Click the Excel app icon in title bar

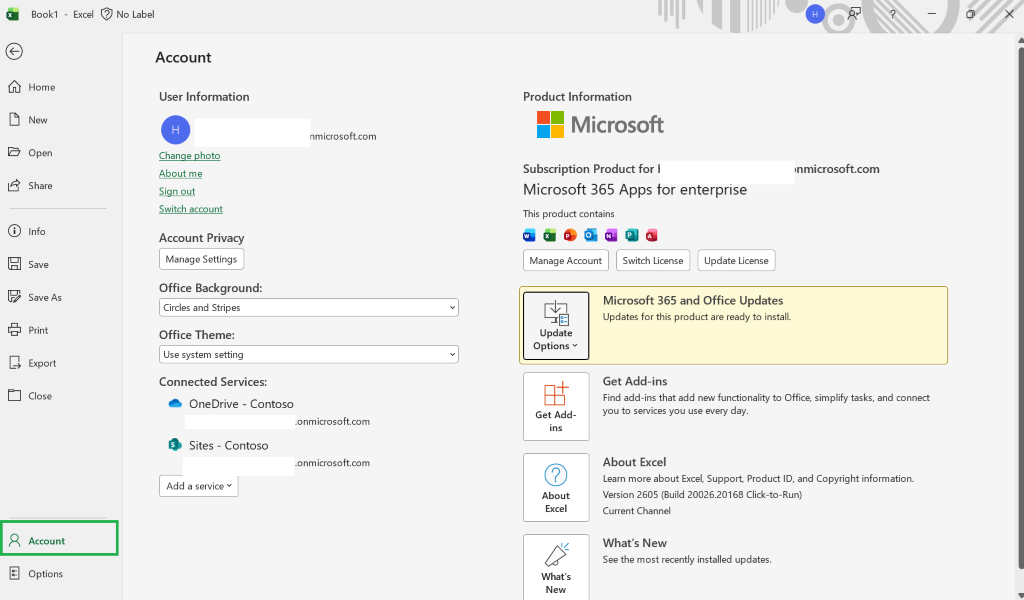coord(12,14)
